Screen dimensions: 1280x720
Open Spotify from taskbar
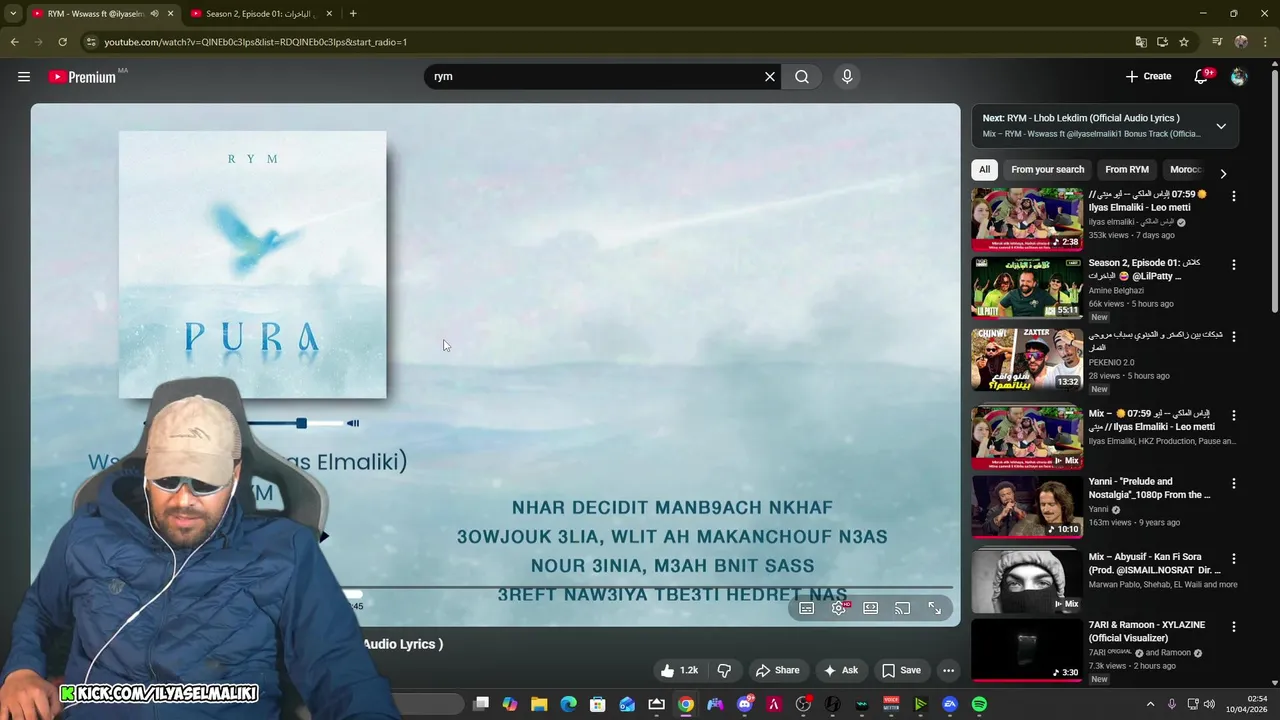979,704
